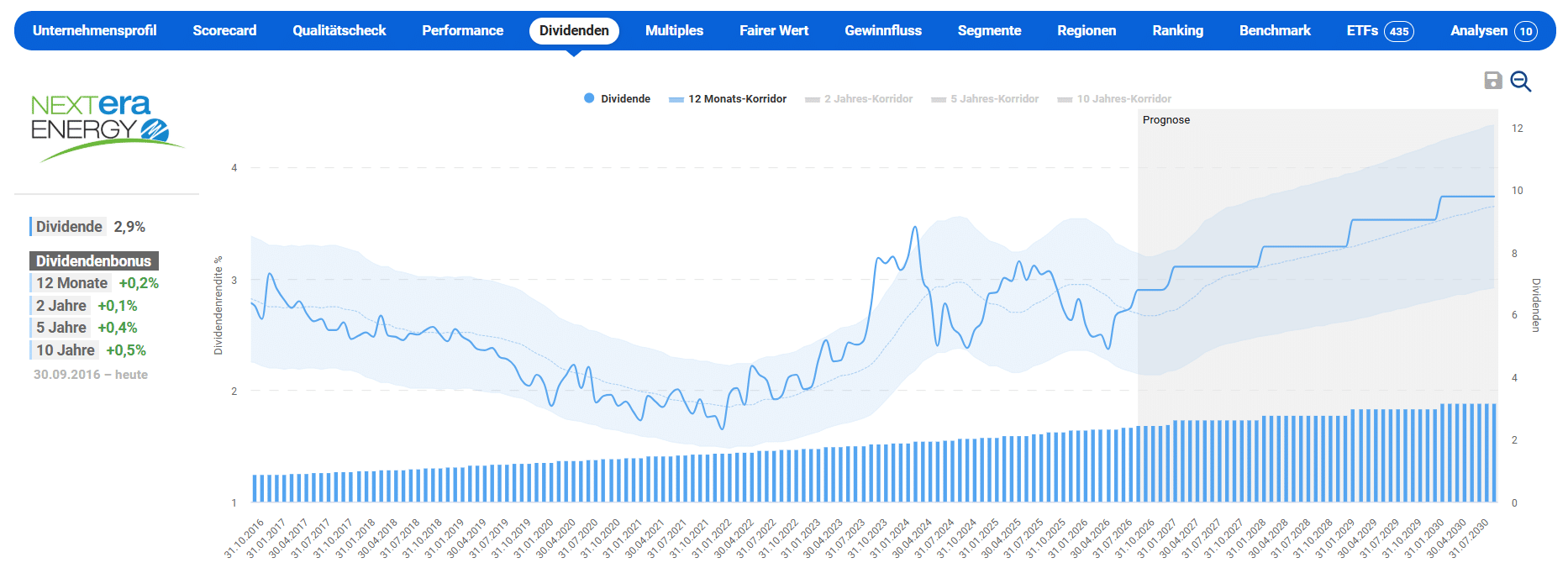Open the Benchmark tab
Image resolution: width=1568 pixels, height=573 pixels.
pos(1275,30)
